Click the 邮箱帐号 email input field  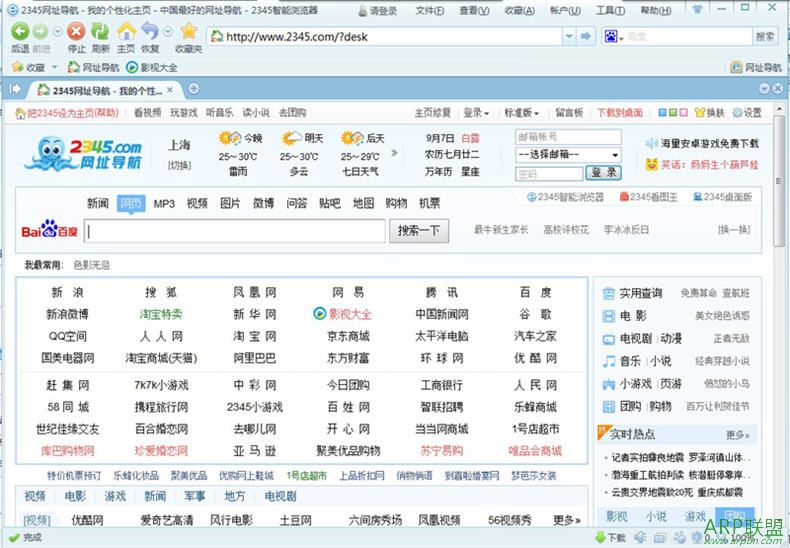[568, 136]
